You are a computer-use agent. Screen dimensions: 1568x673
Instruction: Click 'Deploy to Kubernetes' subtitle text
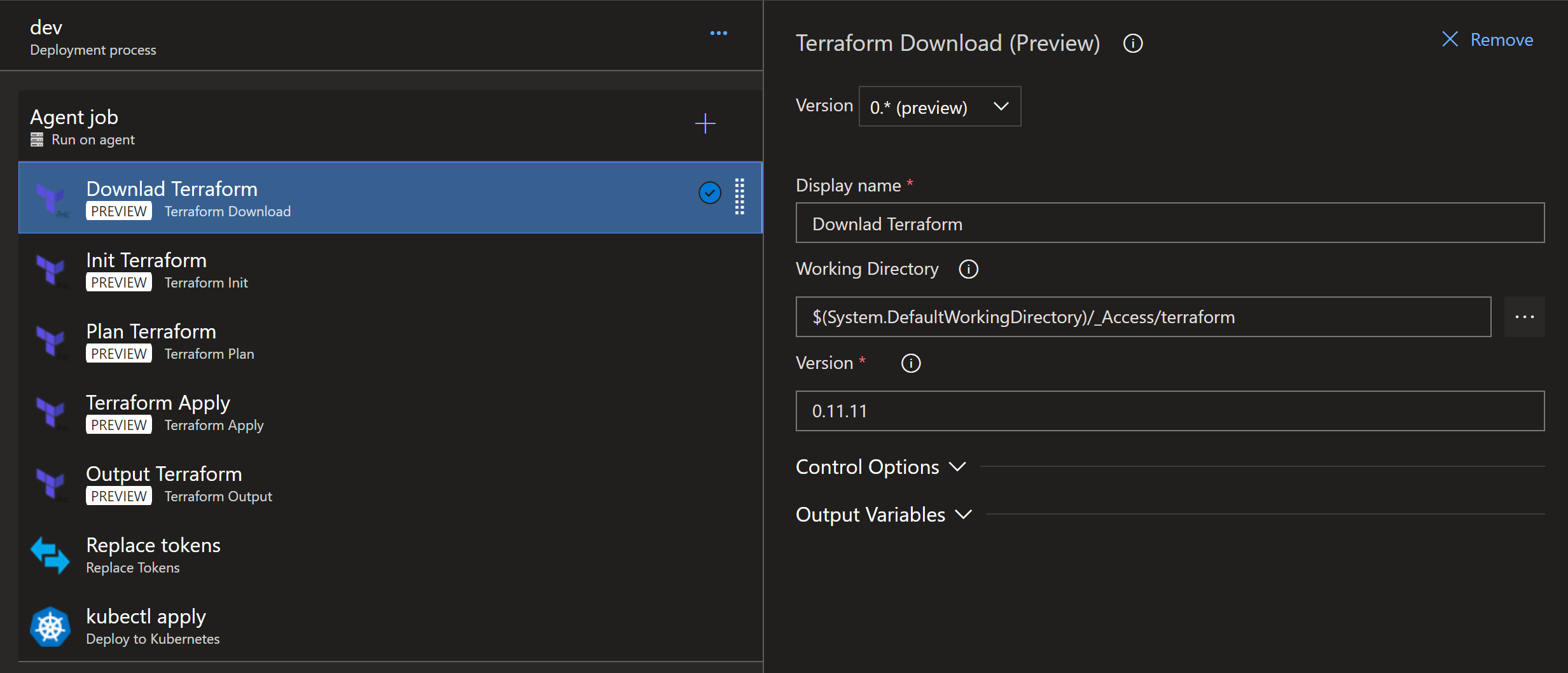tap(153, 639)
